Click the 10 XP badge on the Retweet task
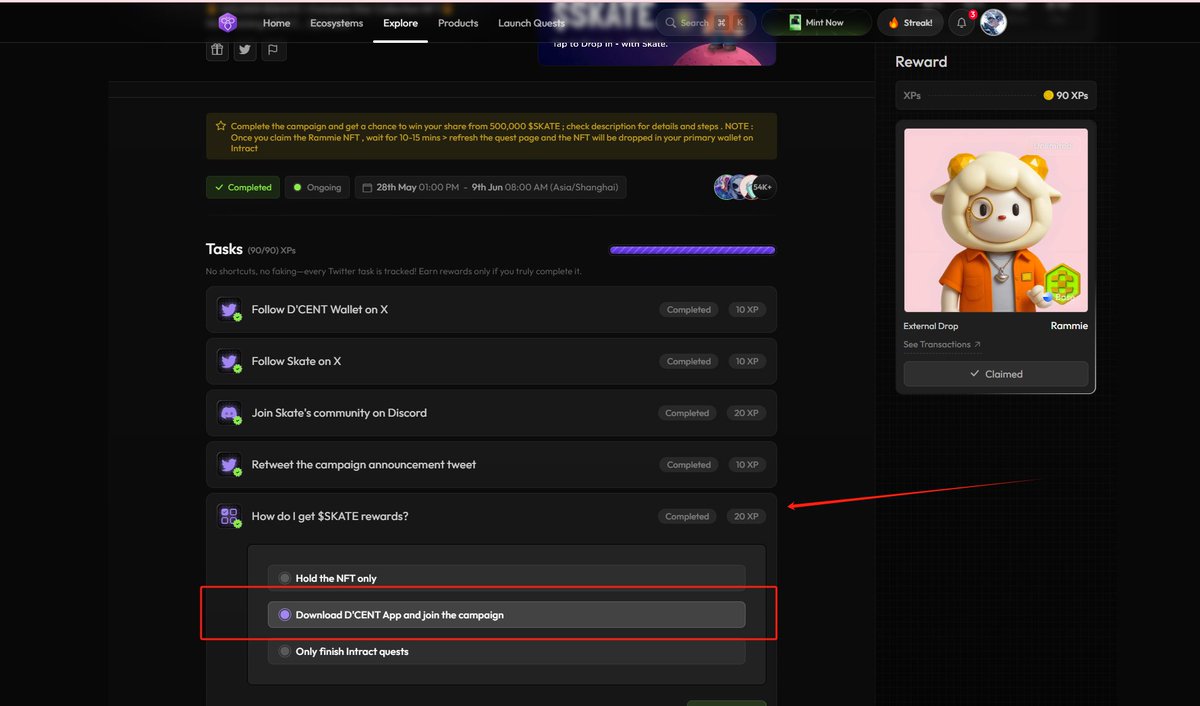1200x706 pixels. 747,465
